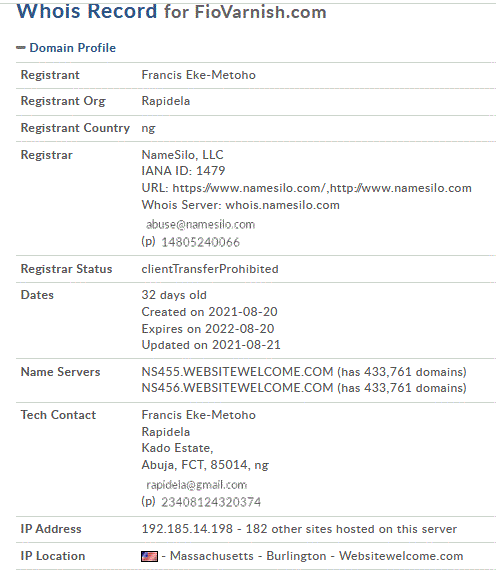Click the Created on 2021-08-20 date
The width and height of the screenshot is (496, 574).
point(209,312)
